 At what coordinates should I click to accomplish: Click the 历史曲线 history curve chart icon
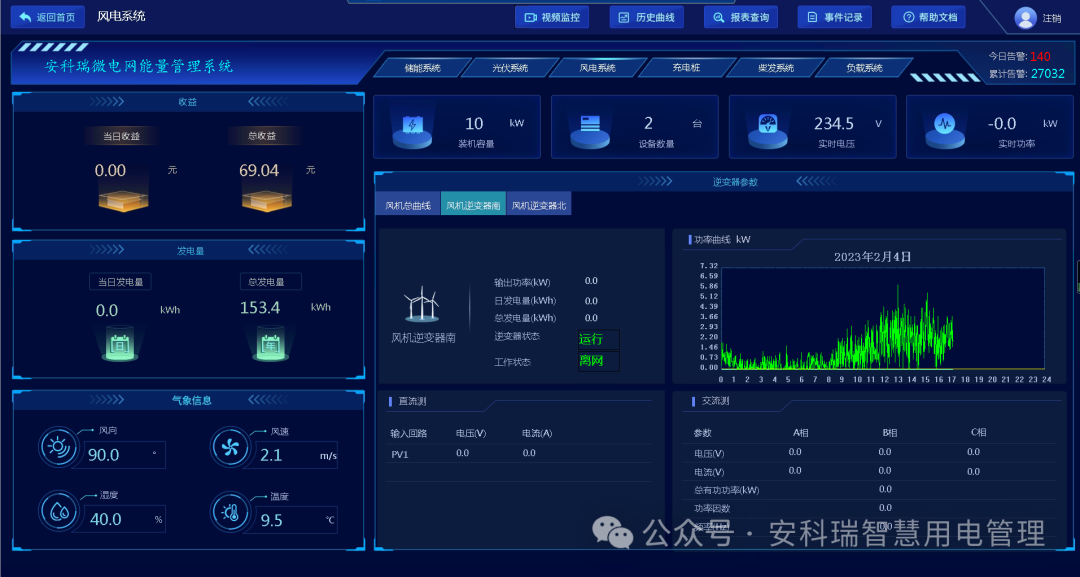click(x=623, y=17)
